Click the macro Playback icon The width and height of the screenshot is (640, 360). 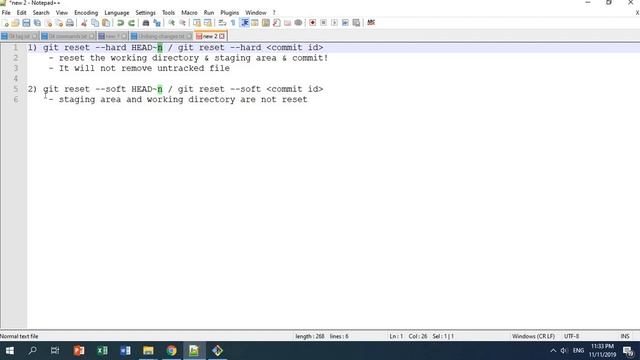click(335, 23)
